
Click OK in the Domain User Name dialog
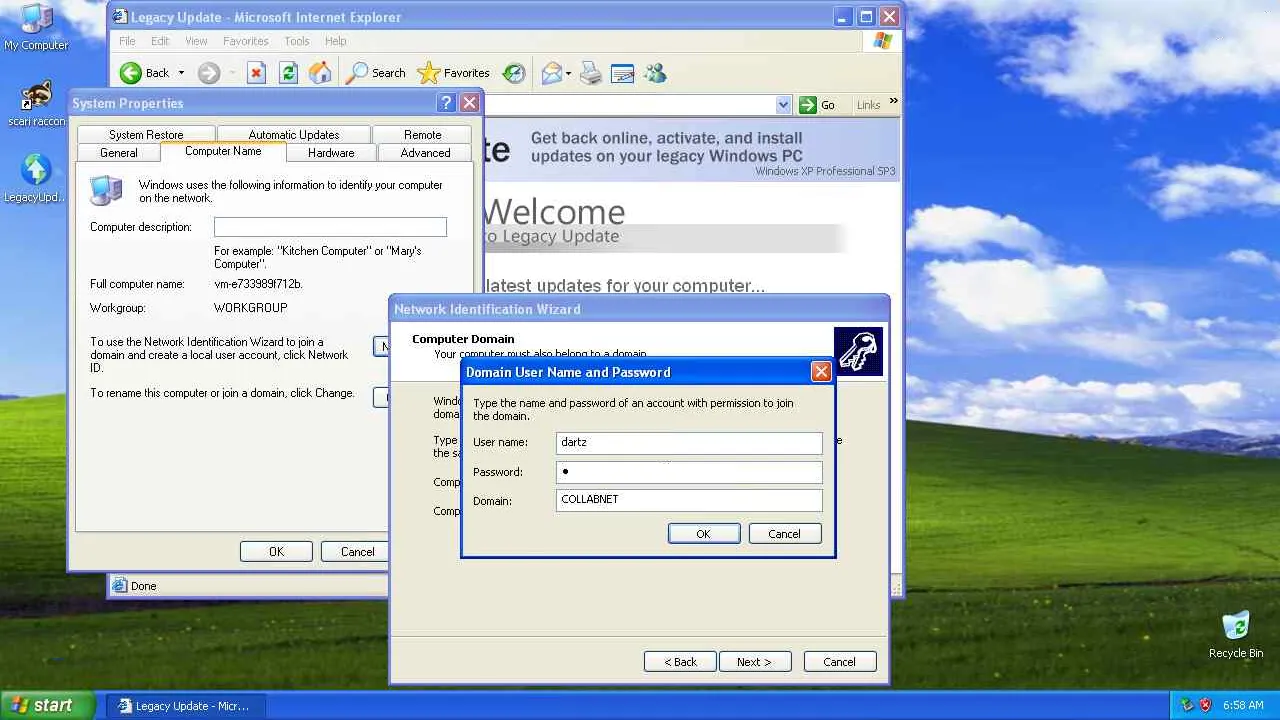click(x=704, y=534)
